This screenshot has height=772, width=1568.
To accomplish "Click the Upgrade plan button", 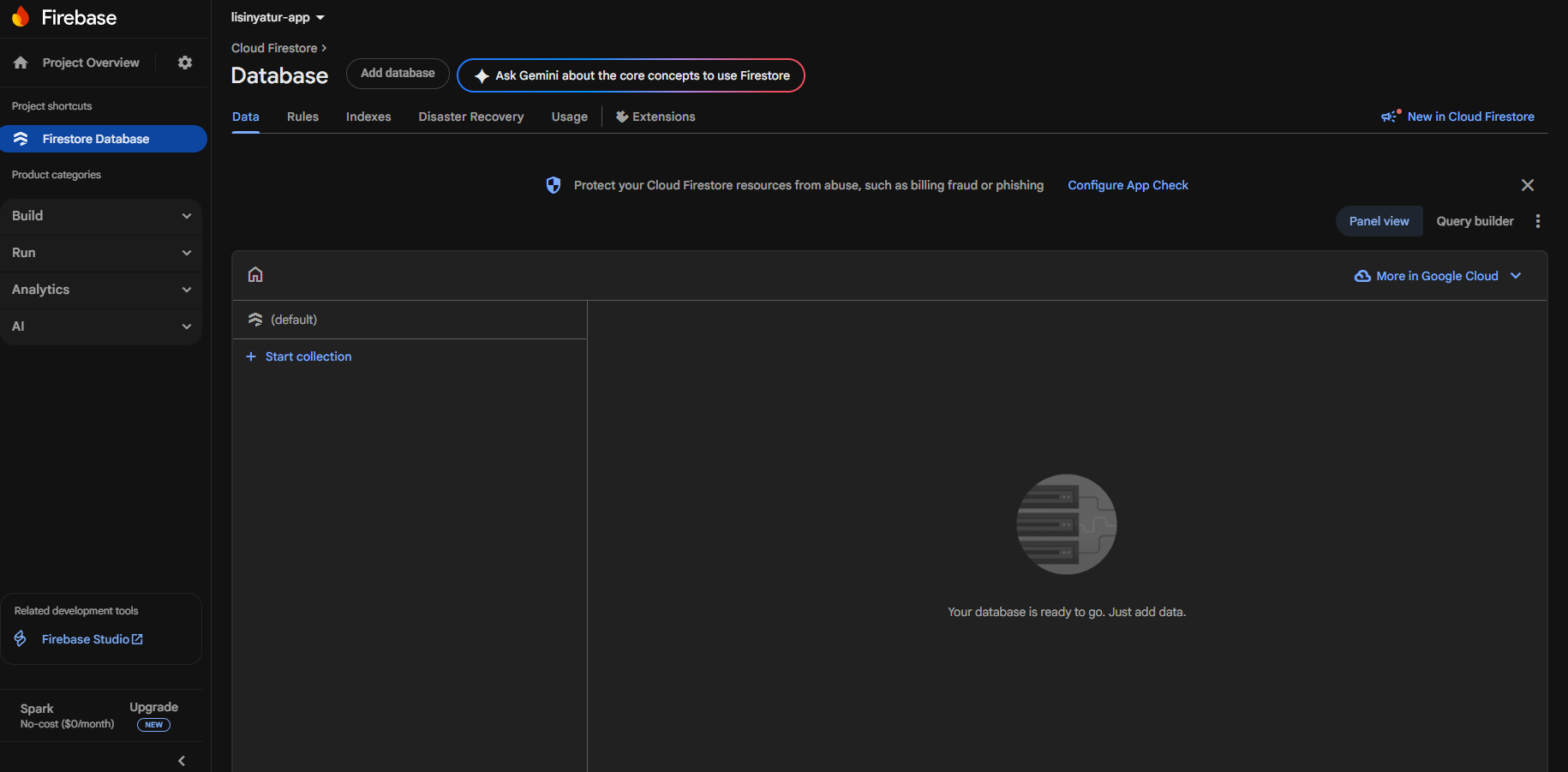I will (154, 707).
